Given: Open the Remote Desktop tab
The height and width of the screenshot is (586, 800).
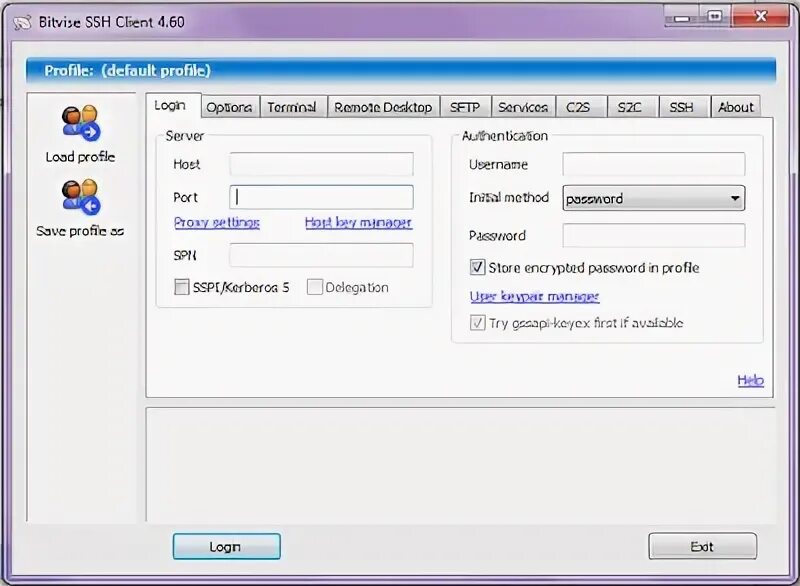Looking at the screenshot, I should (x=383, y=107).
